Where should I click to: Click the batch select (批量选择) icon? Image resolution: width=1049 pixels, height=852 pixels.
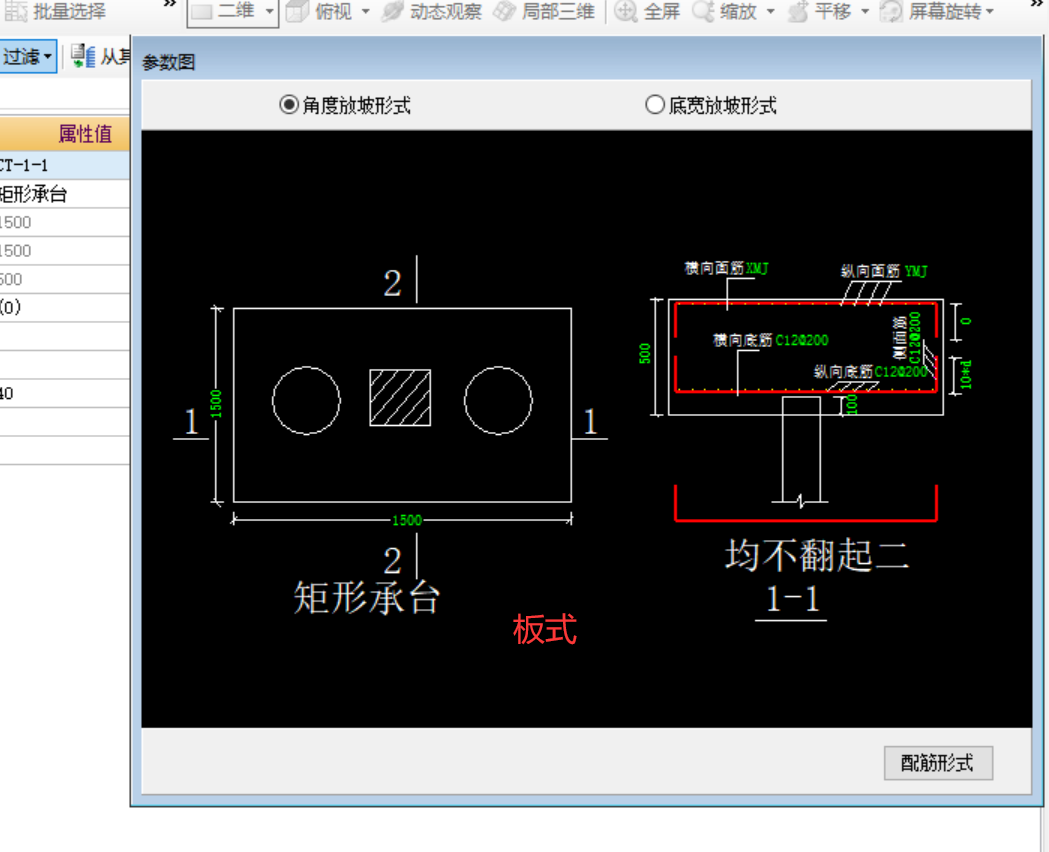tap(16, 11)
